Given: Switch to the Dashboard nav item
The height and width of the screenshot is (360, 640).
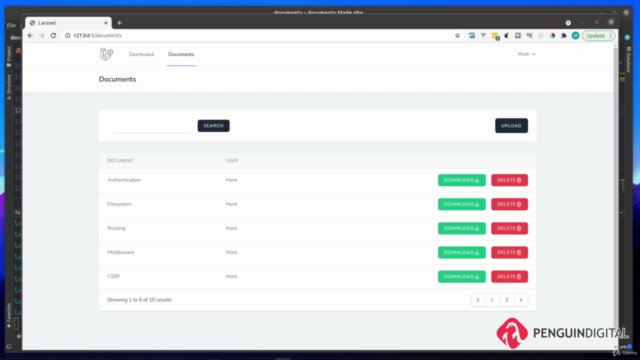Looking at the screenshot, I should pyautogui.click(x=141, y=54).
